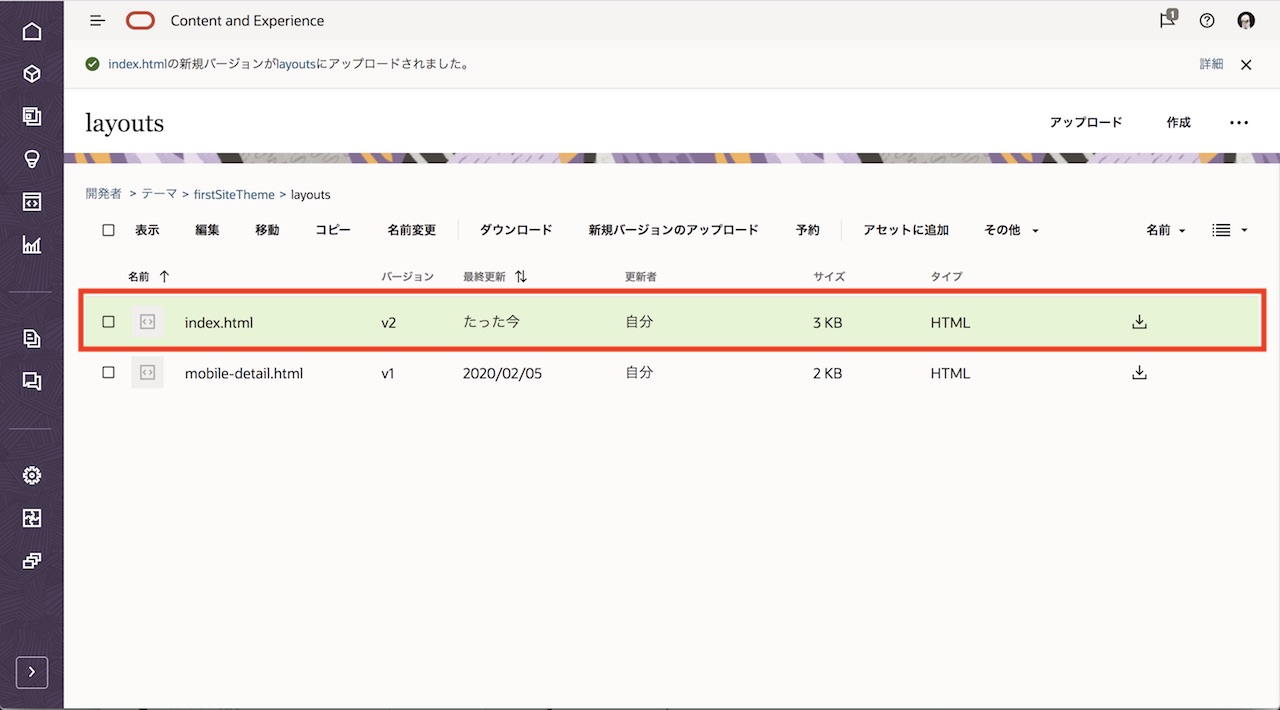This screenshot has width=1280, height=710.
Task: Open the firstSiteTheme breadcrumb link
Action: click(x=234, y=194)
